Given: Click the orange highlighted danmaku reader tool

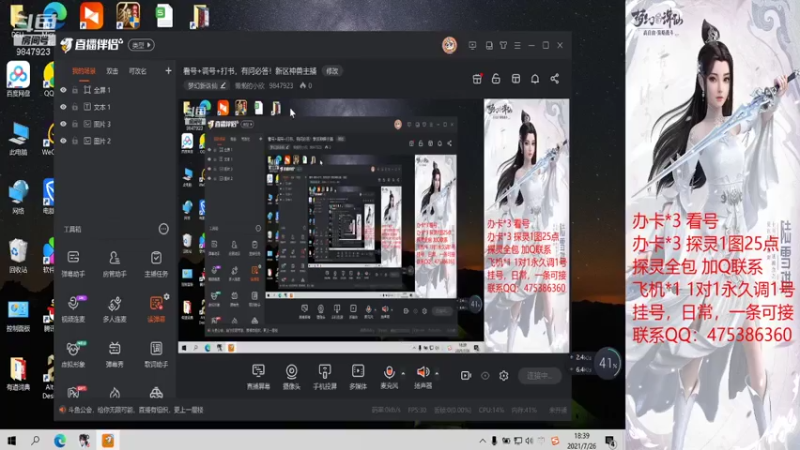Looking at the screenshot, I should pyautogui.click(x=156, y=309).
